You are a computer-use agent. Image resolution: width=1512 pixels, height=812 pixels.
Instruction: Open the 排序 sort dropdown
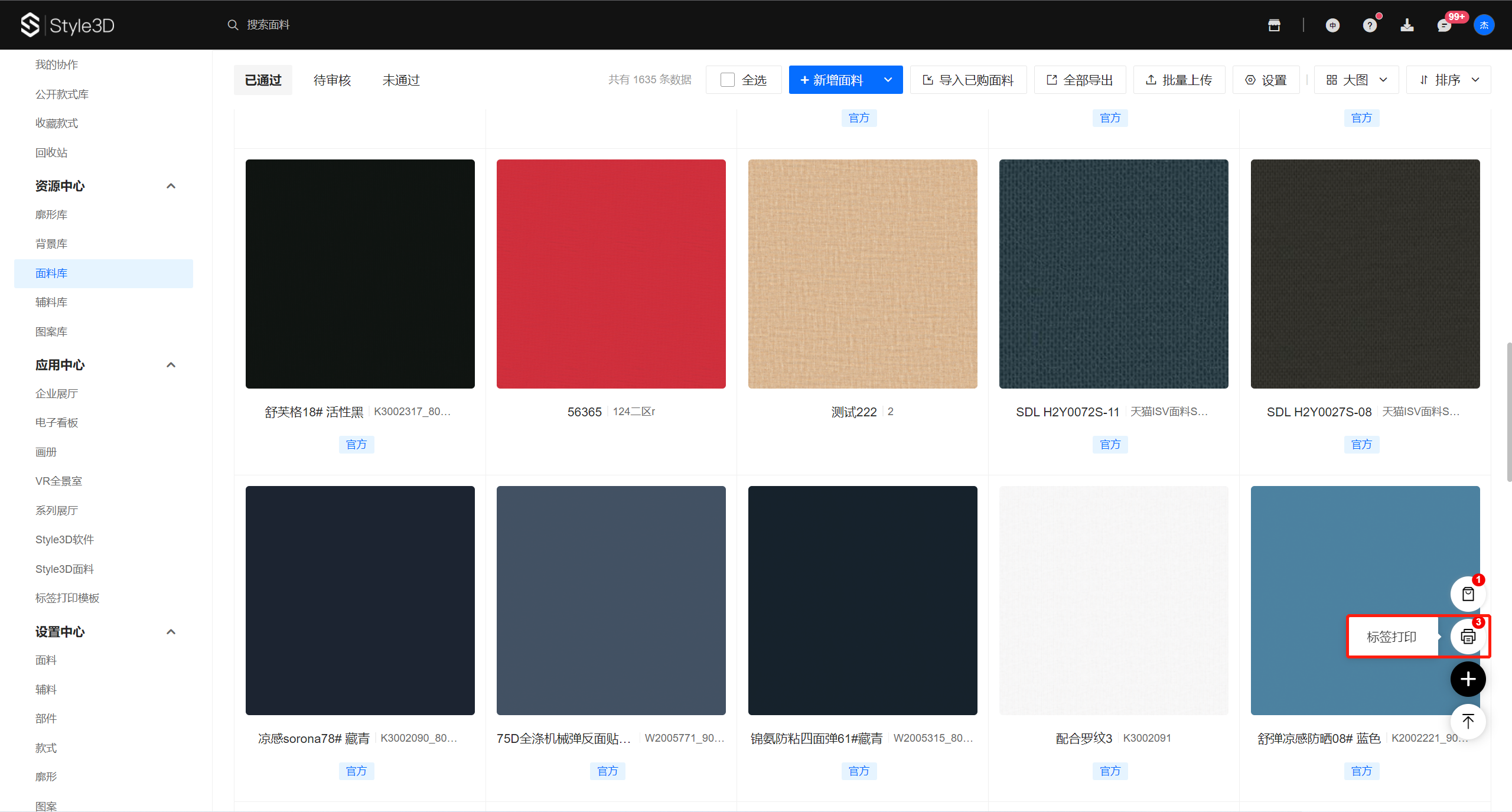coord(1448,80)
